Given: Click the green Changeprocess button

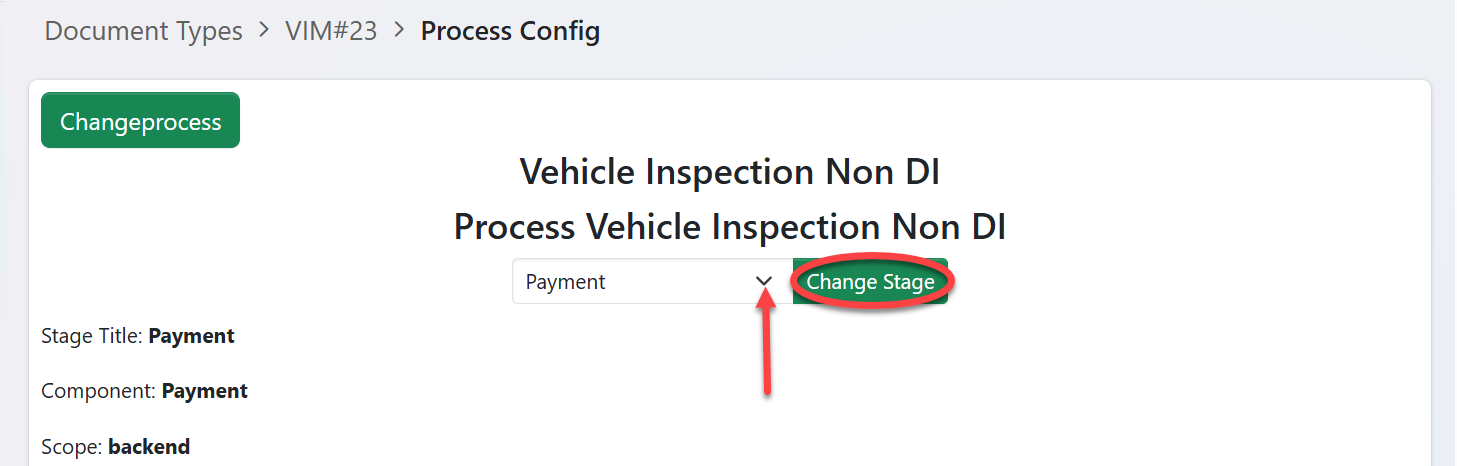Looking at the screenshot, I should pyautogui.click(x=140, y=121).
